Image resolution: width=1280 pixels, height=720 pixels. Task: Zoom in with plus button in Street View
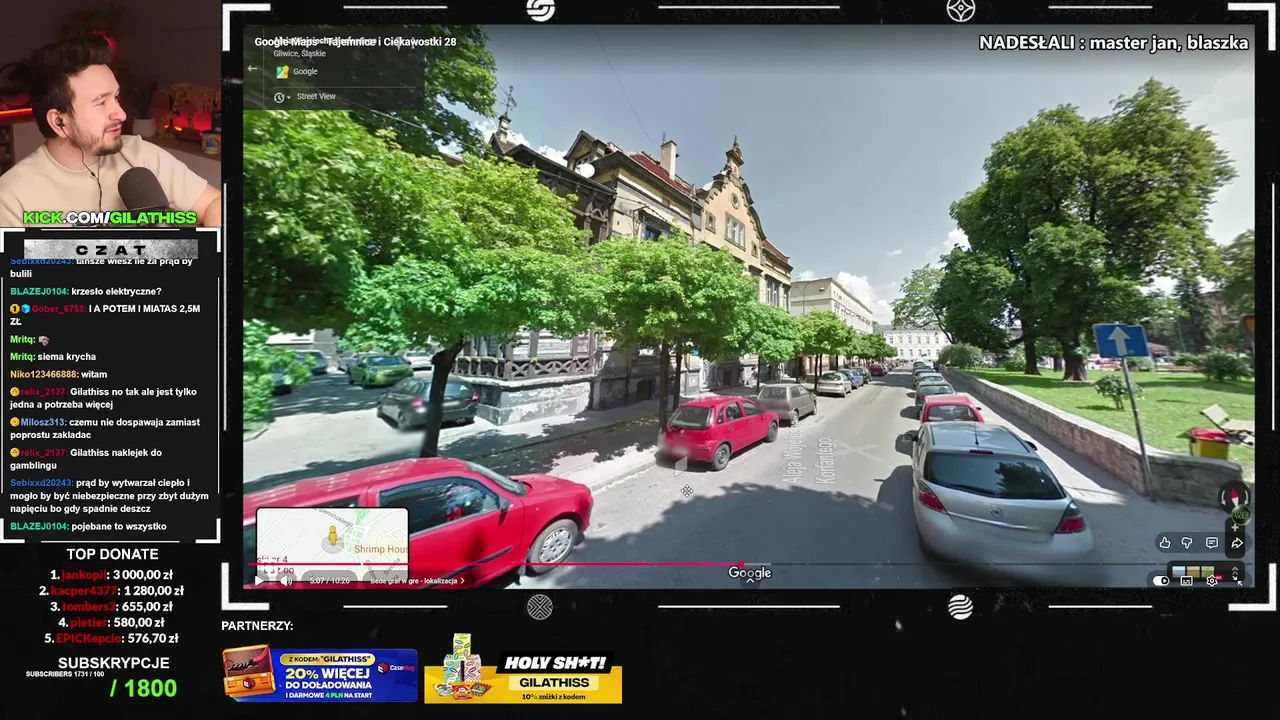click(1235, 528)
